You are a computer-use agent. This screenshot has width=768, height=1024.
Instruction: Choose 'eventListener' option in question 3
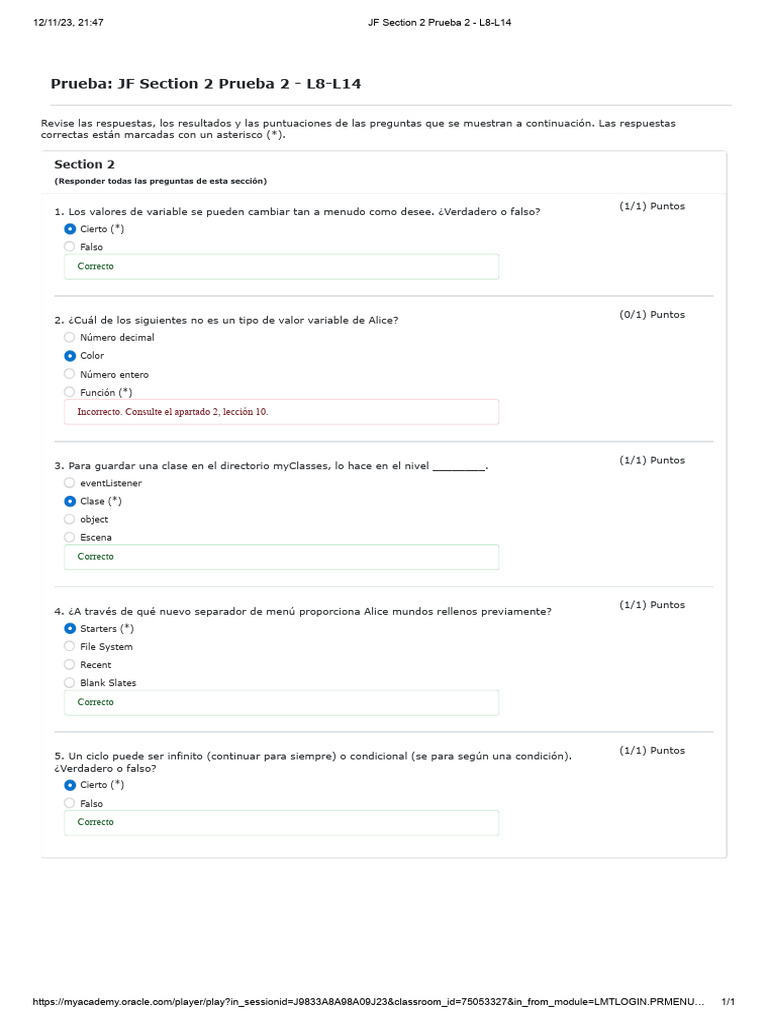click(x=70, y=483)
